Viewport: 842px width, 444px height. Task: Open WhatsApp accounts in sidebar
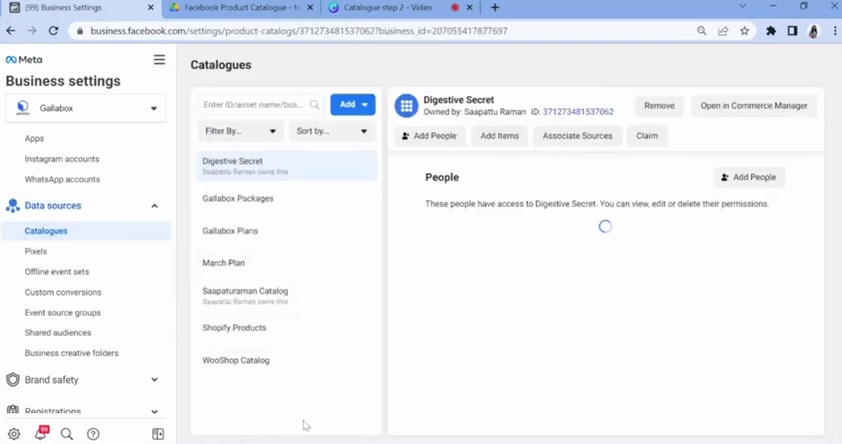point(62,179)
